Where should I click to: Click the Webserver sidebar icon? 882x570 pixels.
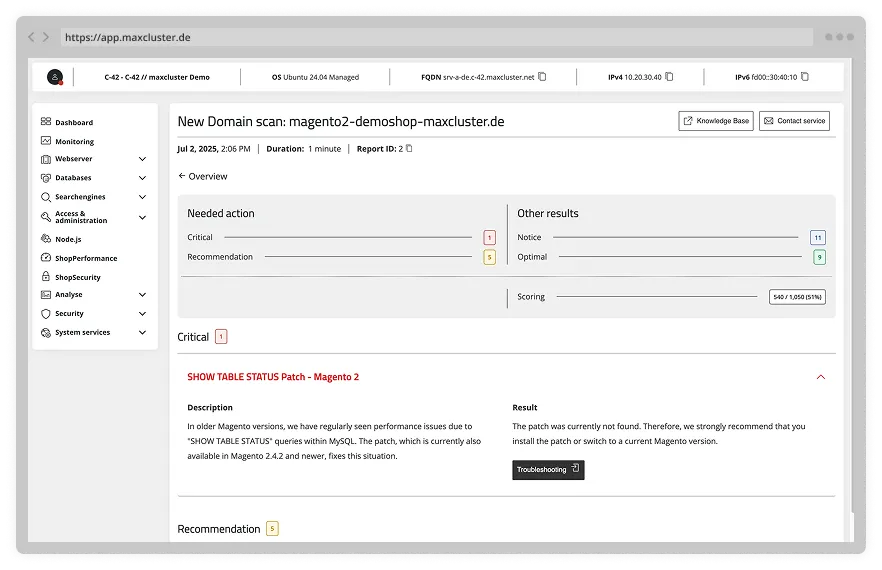tap(46, 159)
